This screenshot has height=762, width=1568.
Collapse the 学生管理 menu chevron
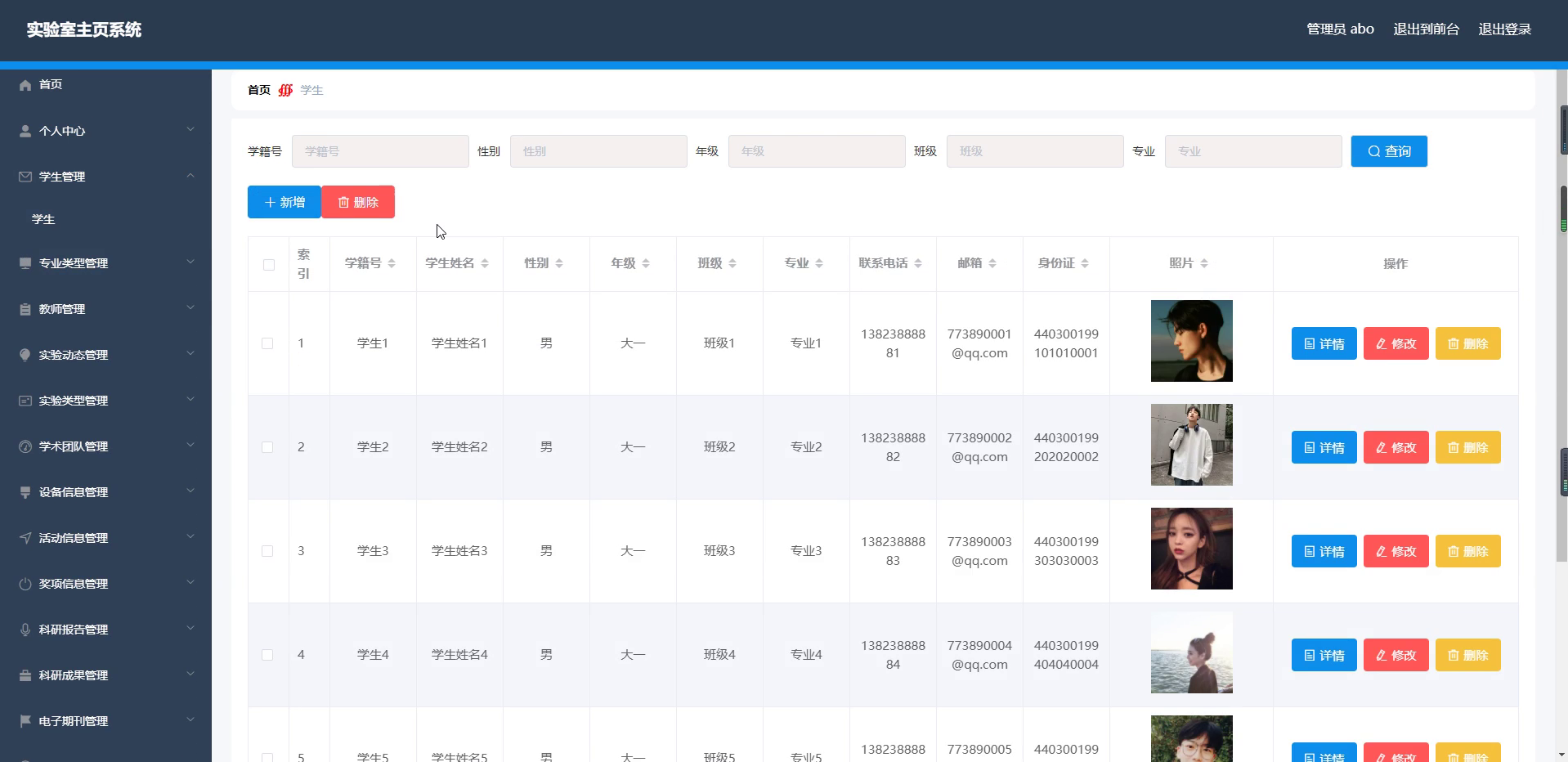[x=190, y=175]
